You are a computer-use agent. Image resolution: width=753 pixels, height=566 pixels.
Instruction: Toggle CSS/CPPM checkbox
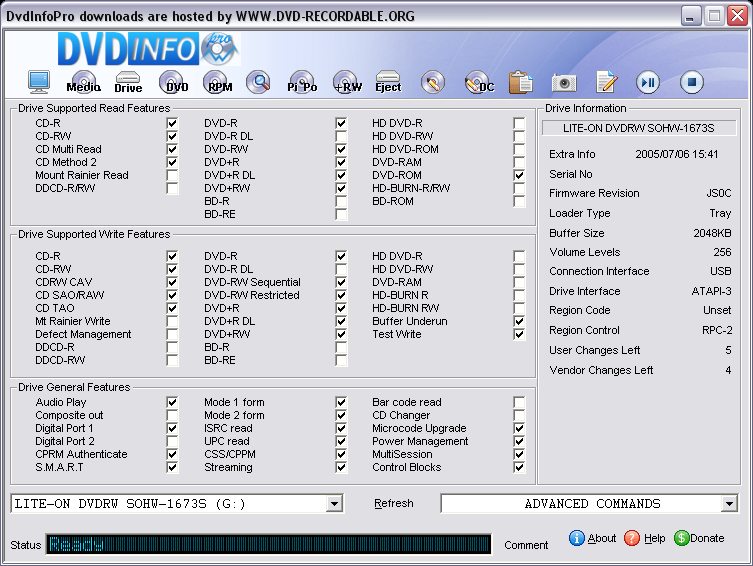341,454
